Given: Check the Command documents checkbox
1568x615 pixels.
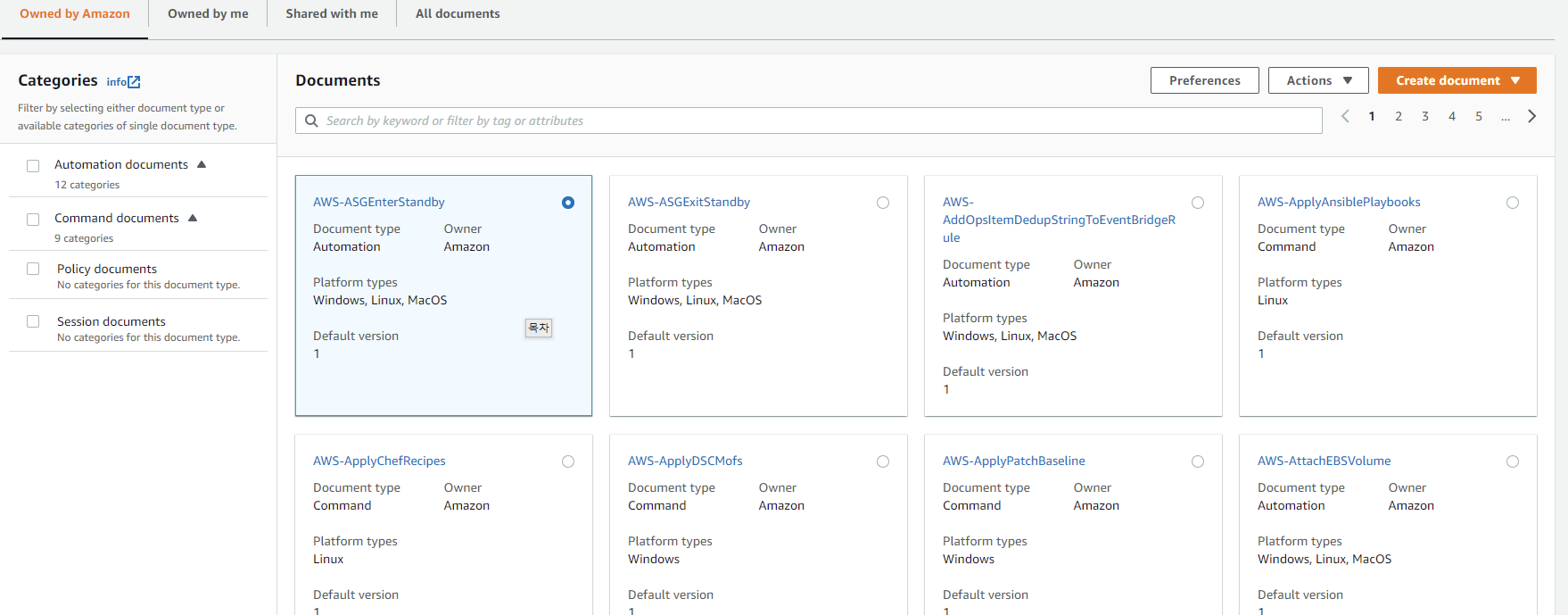Looking at the screenshot, I should coord(33,220).
